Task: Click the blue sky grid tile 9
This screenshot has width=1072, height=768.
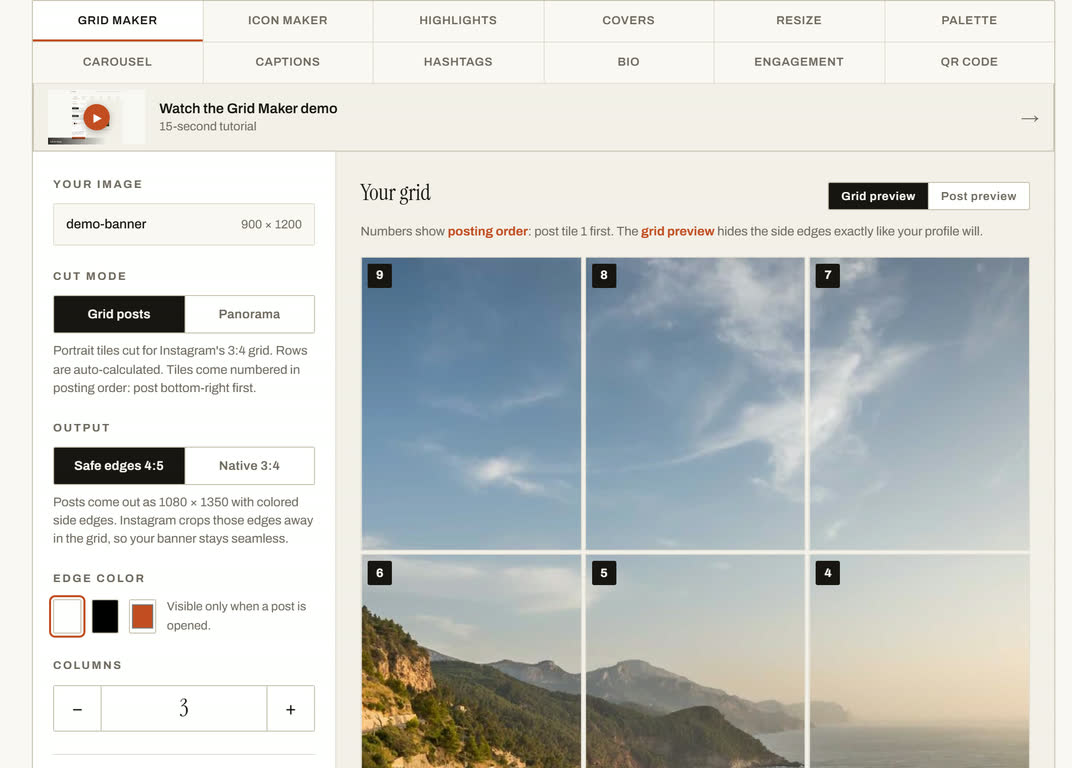Action: [471, 403]
